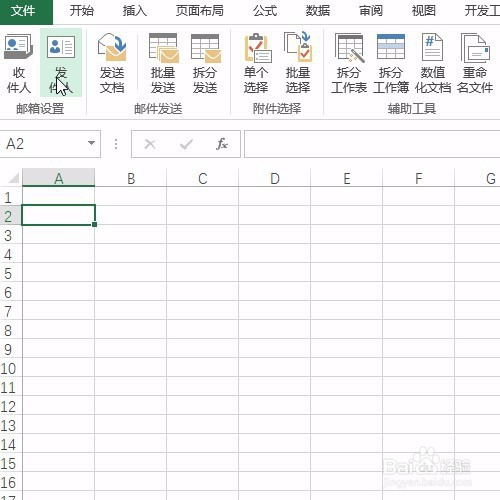Start 批量发送 batch mail sending
The width and height of the screenshot is (500, 500).
coord(163,63)
